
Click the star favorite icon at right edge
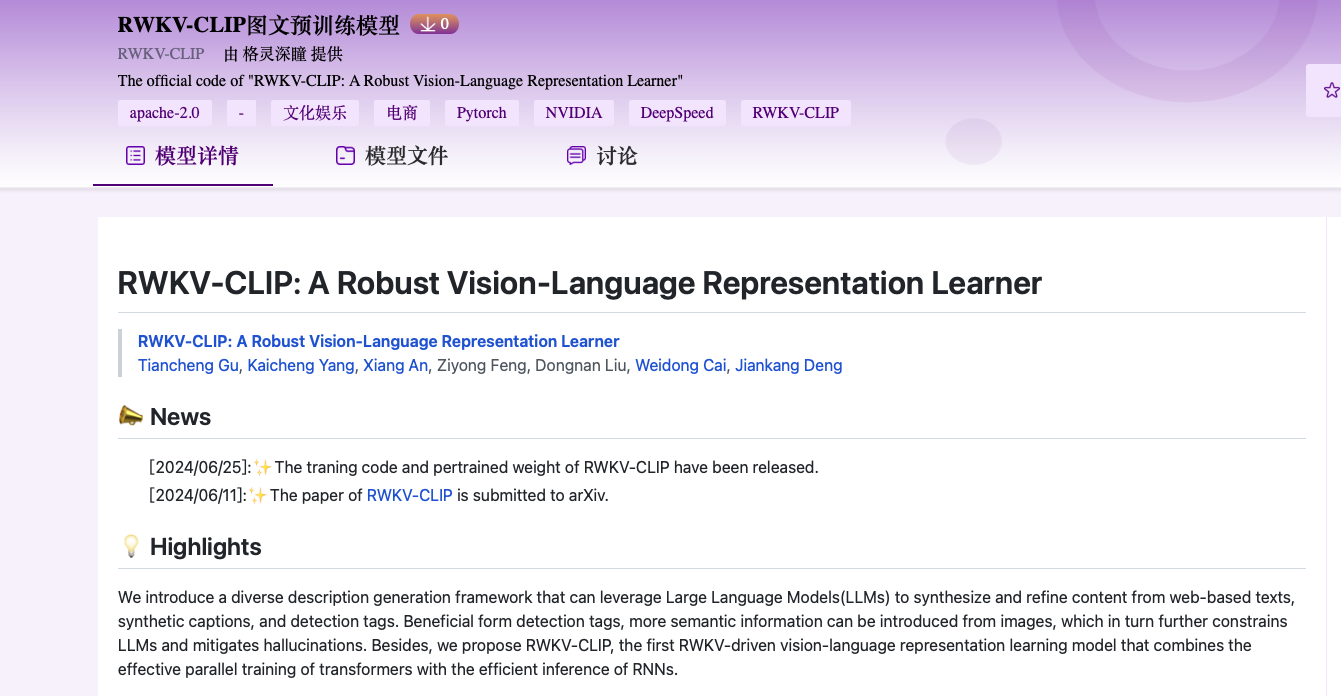click(1330, 91)
